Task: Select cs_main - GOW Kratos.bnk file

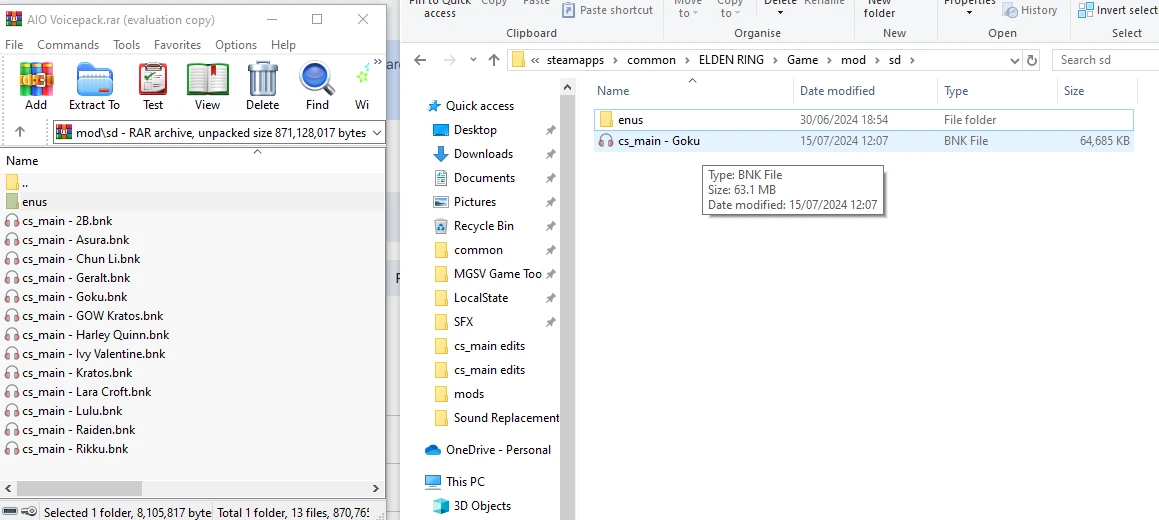Action: click(x=84, y=315)
